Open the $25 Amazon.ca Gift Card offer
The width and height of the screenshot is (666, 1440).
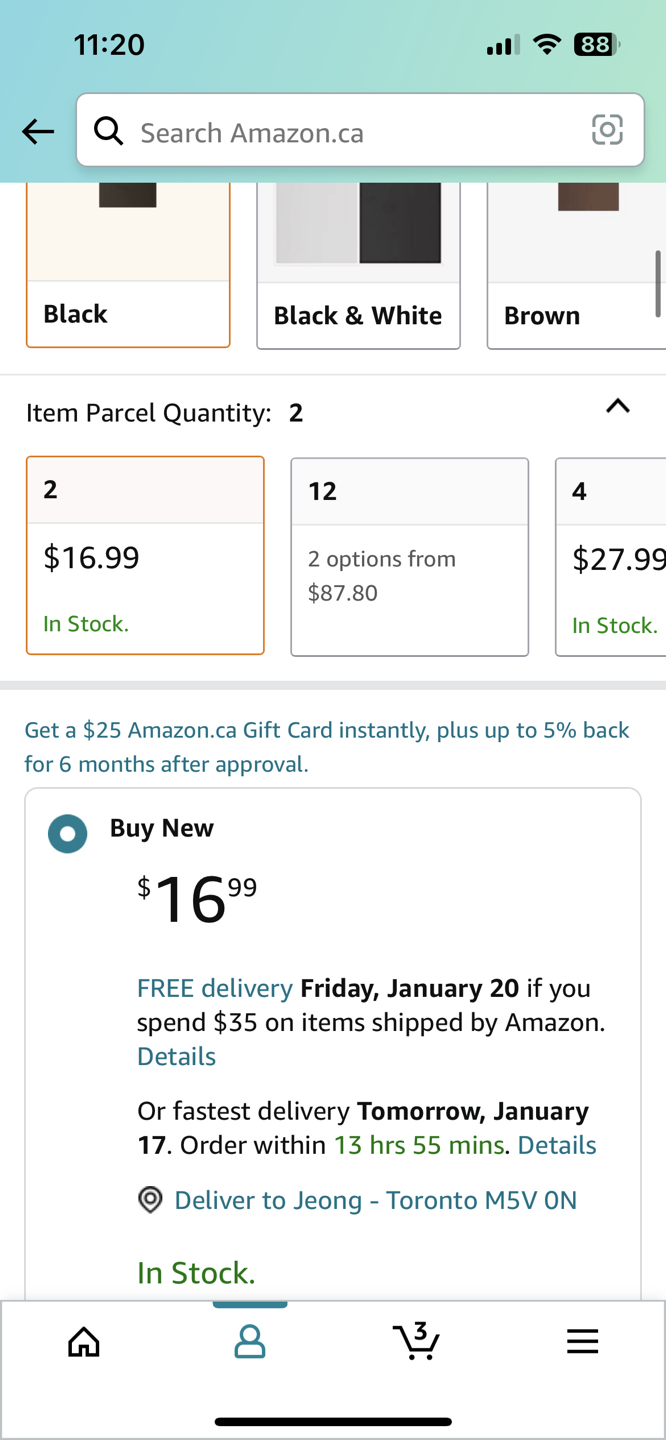click(327, 747)
